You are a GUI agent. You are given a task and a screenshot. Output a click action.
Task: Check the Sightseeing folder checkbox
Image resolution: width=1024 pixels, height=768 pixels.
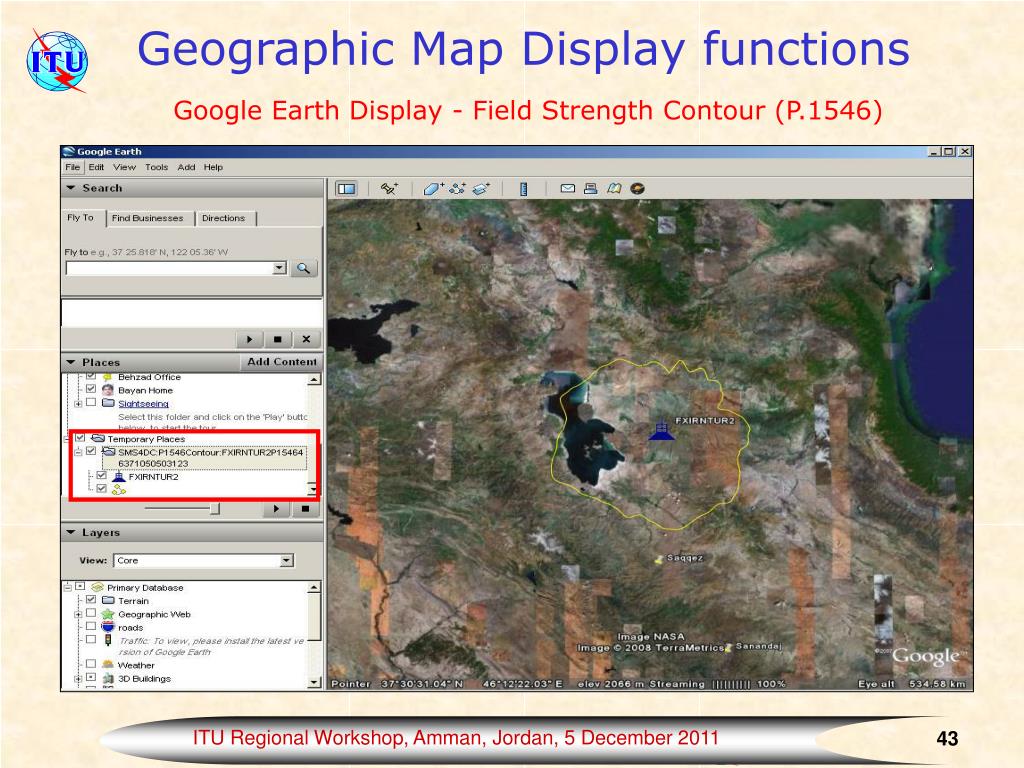pyautogui.click(x=91, y=403)
